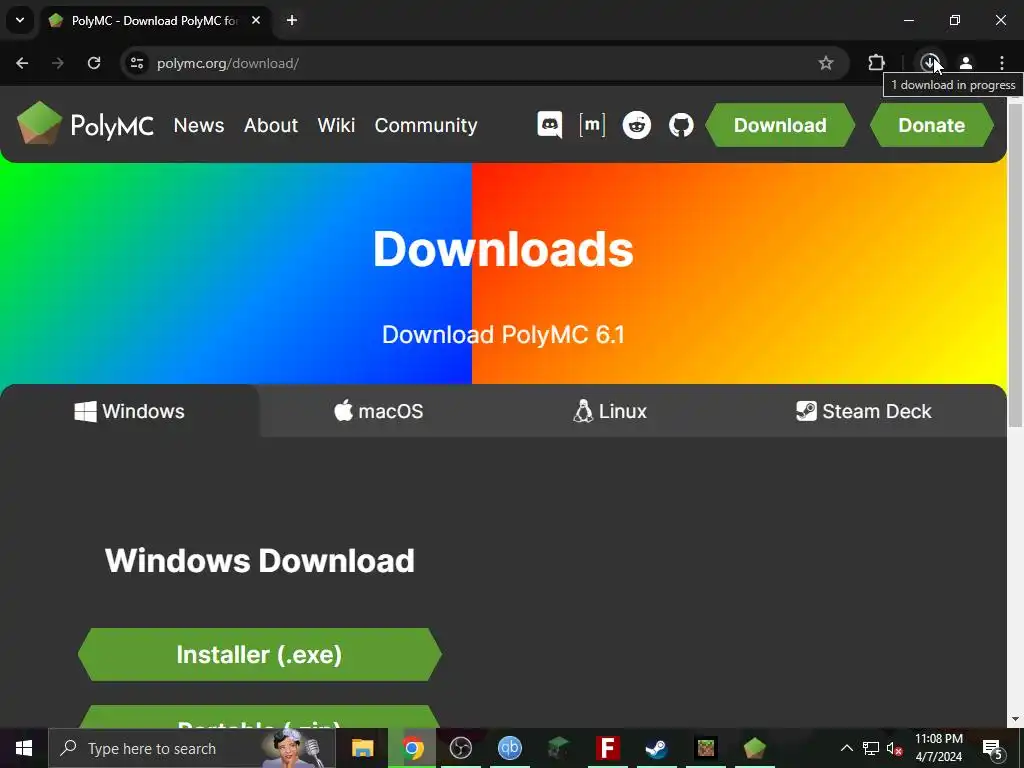Switch to the Linux tab
The height and width of the screenshot is (768, 1024).
coord(610,411)
